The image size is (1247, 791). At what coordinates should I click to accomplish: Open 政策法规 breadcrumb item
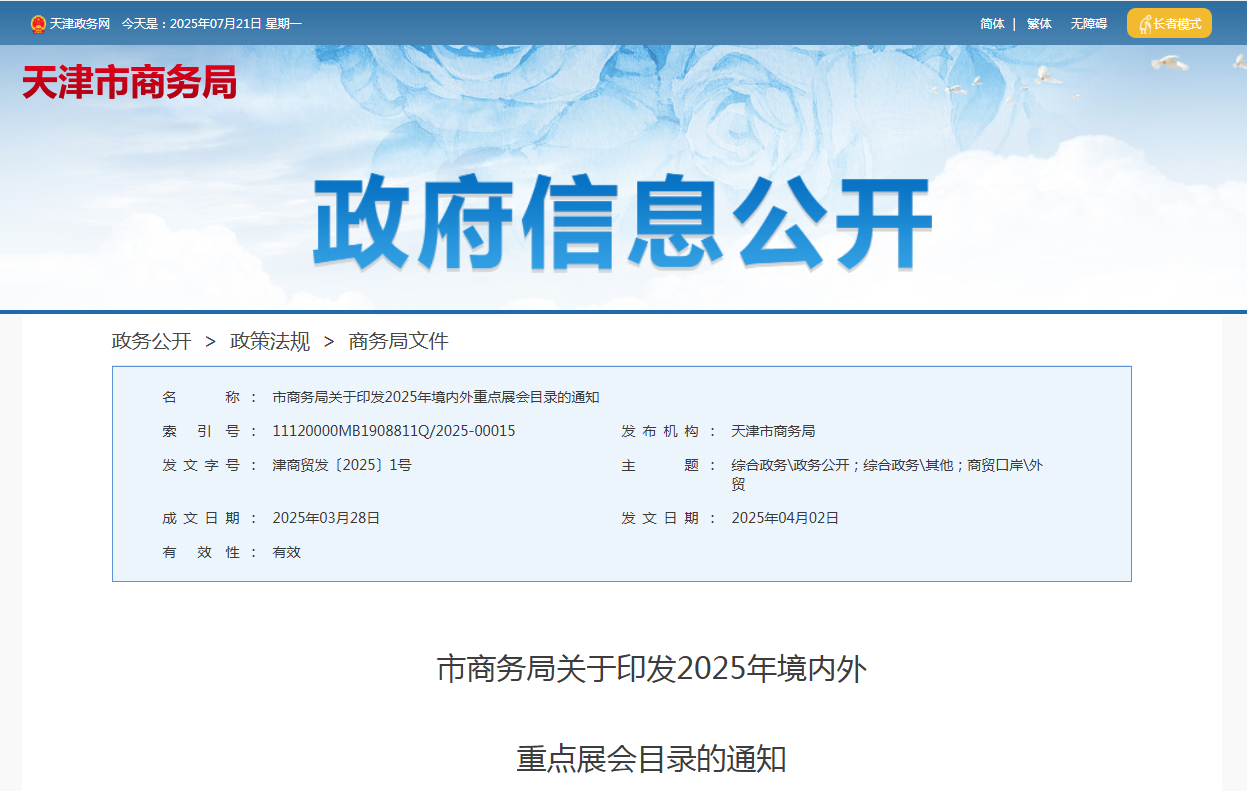[x=270, y=341]
